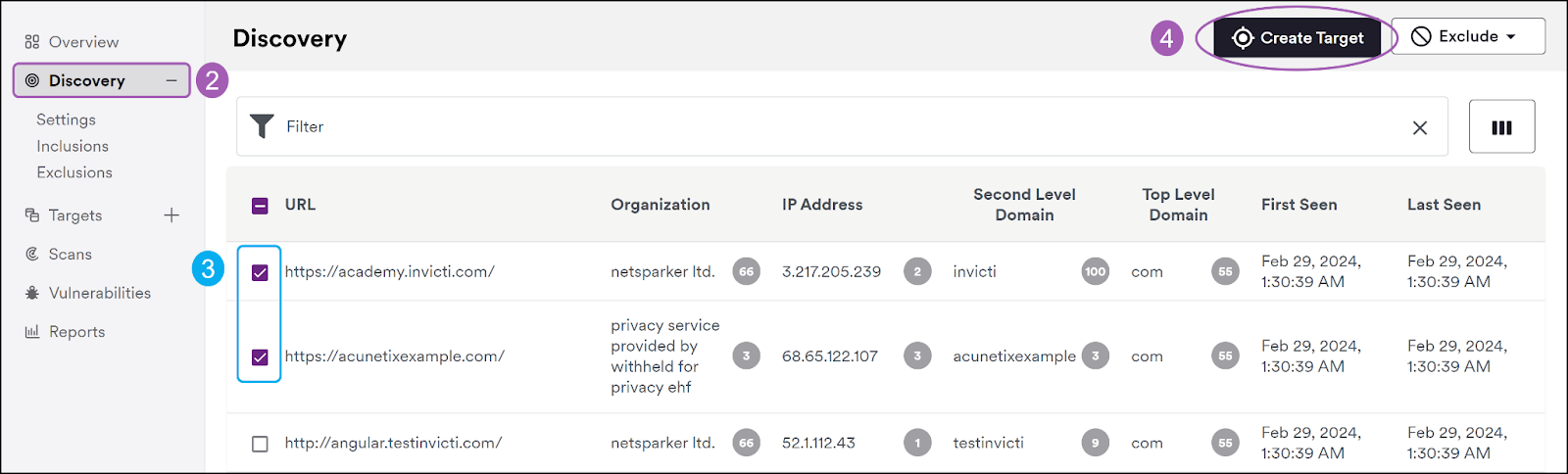The height and width of the screenshot is (474, 1568).
Task: Collapse the Discovery section minus icon
Action: [171, 80]
